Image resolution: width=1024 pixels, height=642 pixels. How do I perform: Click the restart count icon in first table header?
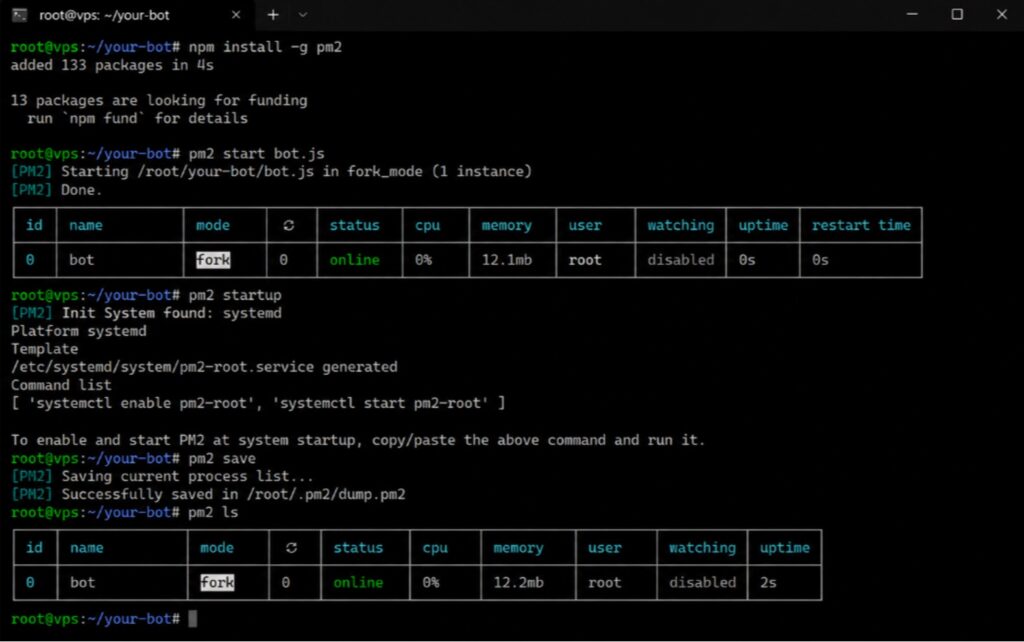coord(288,225)
